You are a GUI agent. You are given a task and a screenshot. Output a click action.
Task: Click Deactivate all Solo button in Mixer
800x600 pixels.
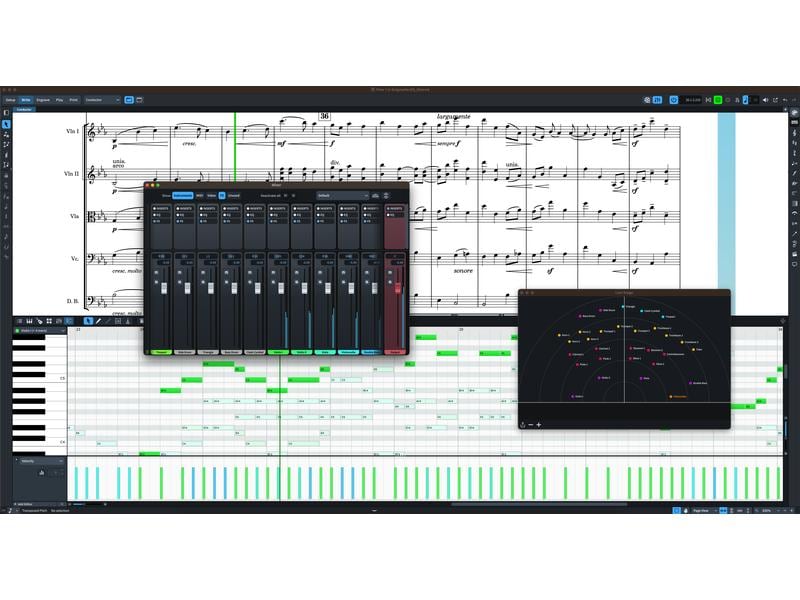click(x=293, y=195)
